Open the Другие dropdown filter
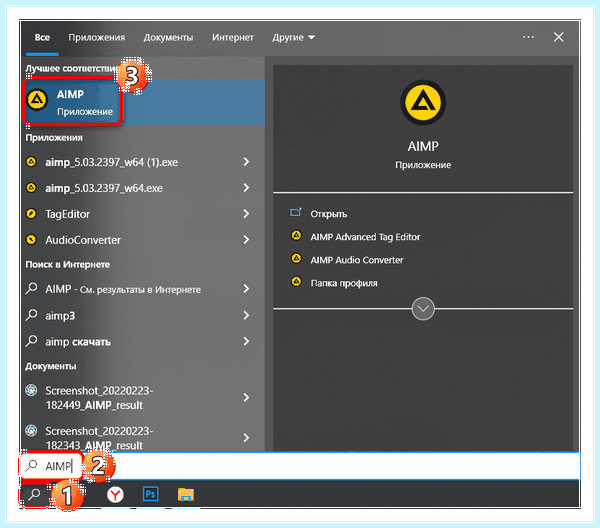 pyautogui.click(x=293, y=37)
